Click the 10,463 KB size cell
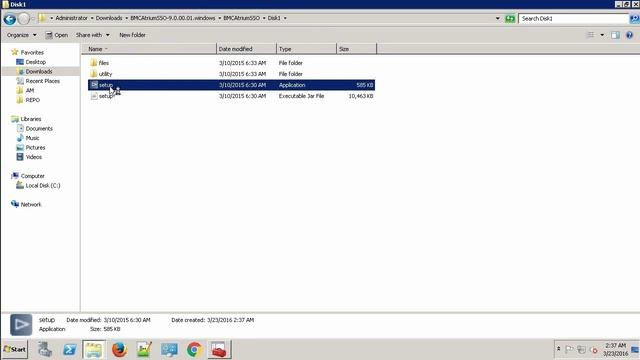The image size is (640, 360). 361,96
